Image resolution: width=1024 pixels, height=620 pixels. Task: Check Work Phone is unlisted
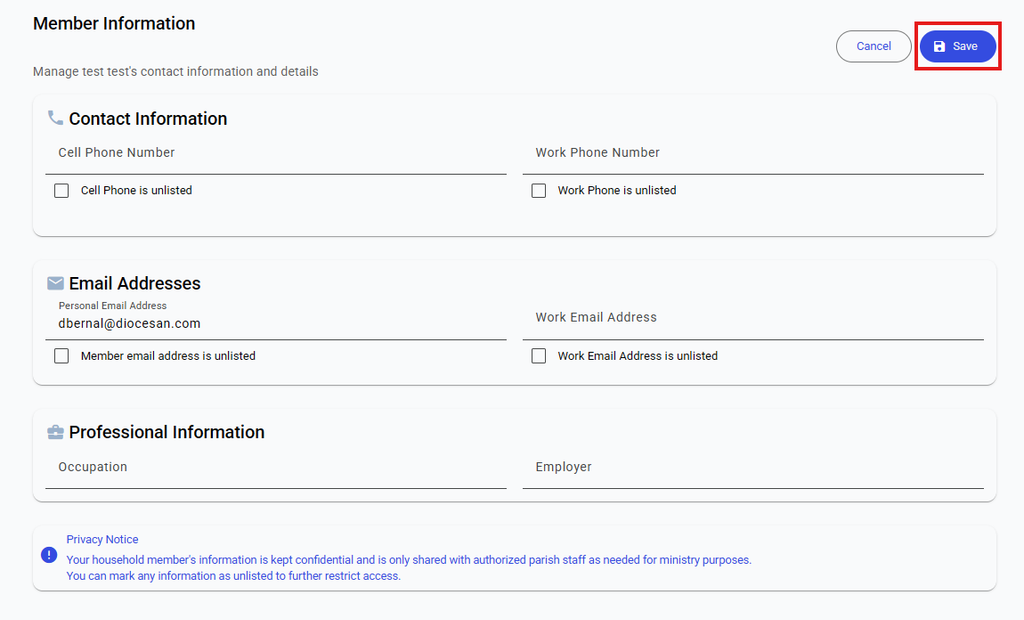point(539,190)
